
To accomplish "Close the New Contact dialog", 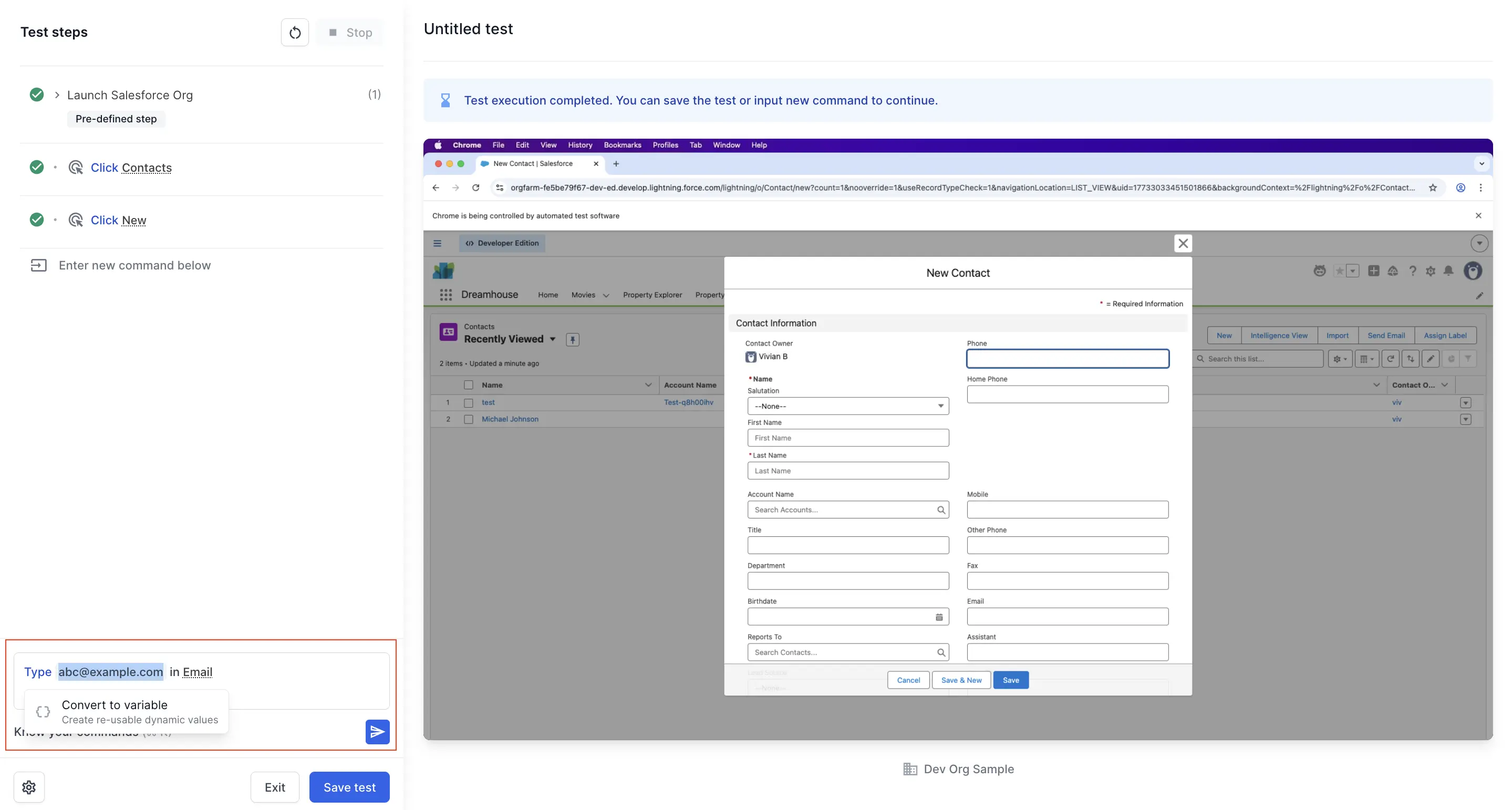I will click(1183, 243).
